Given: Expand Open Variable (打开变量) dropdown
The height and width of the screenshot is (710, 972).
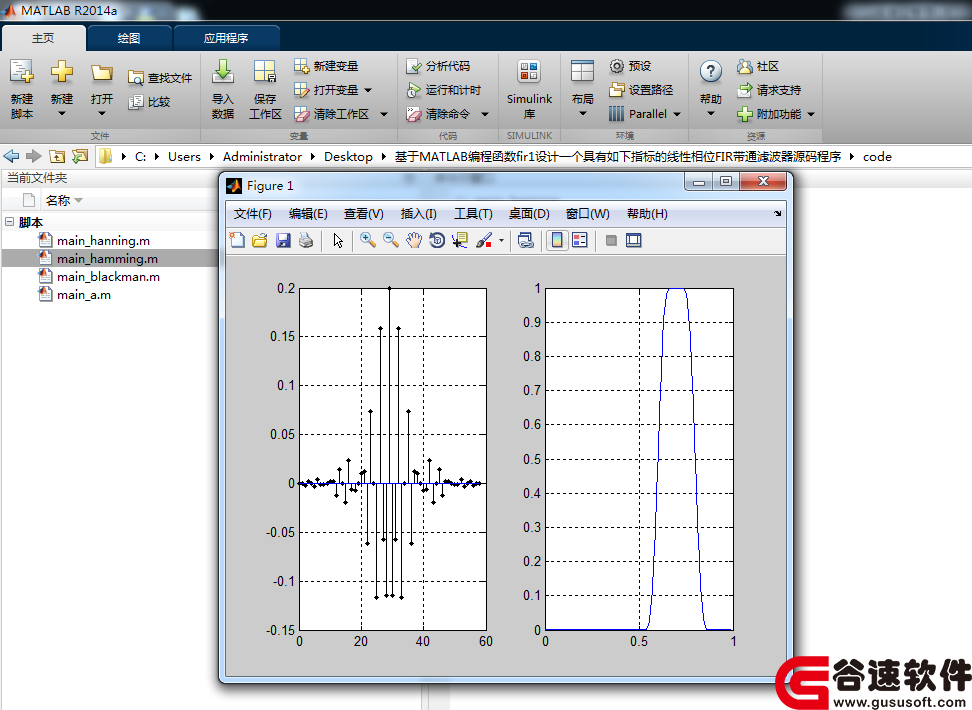Looking at the screenshot, I should pos(368,91).
